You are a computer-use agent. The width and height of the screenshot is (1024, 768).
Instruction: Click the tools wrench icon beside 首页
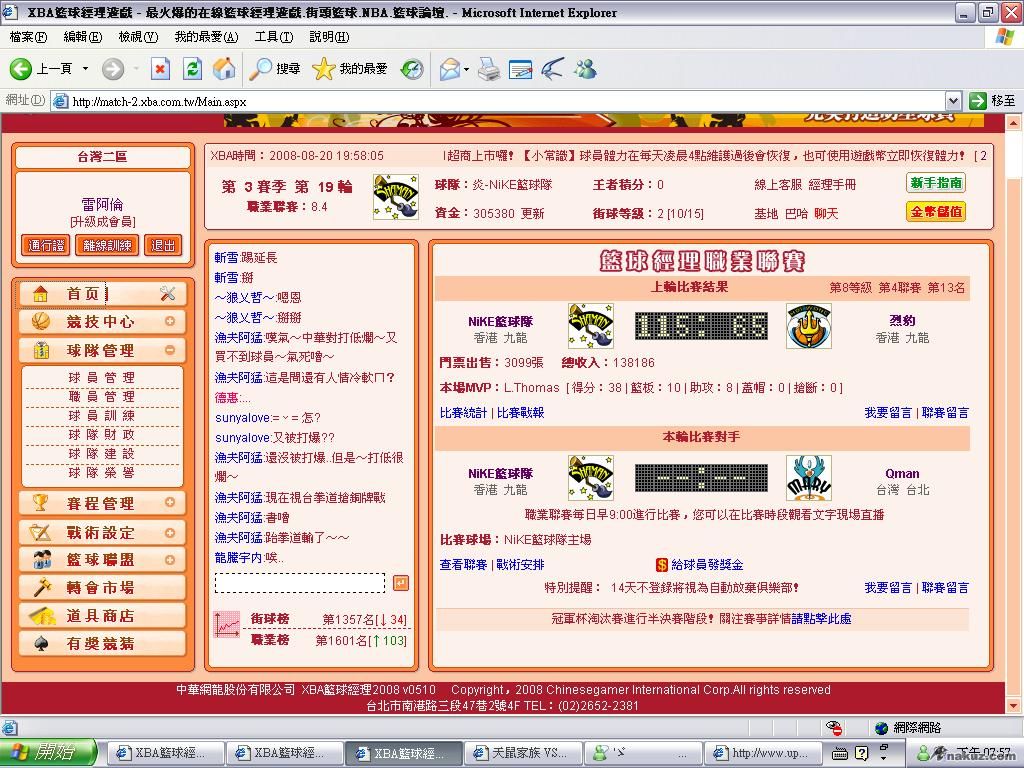pos(168,294)
